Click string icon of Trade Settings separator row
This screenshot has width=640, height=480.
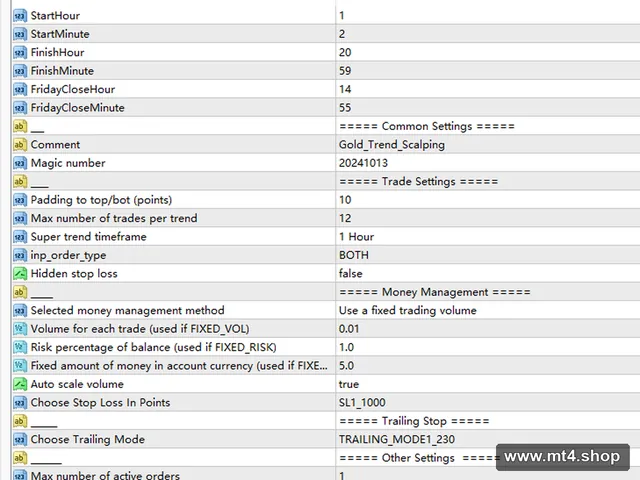coord(20,181)
